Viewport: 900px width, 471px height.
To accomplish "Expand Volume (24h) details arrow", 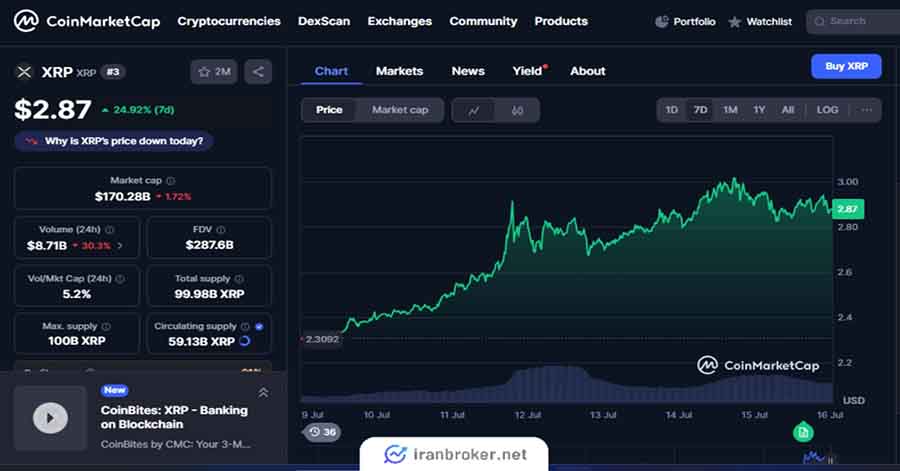I will 120,246.
